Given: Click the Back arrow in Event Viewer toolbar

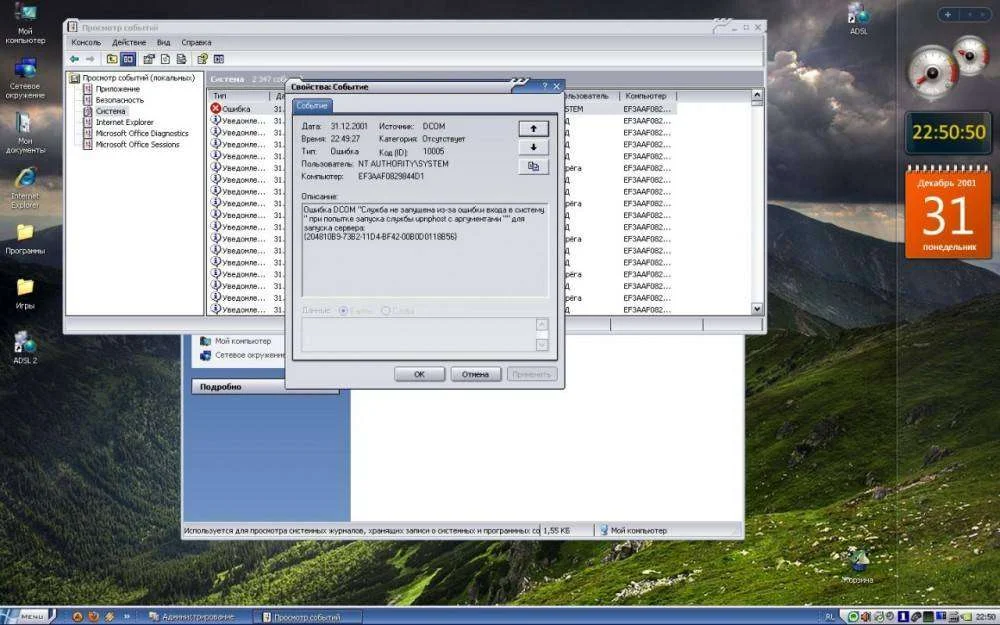Looking at the screenshot, I should pos(75,59).
